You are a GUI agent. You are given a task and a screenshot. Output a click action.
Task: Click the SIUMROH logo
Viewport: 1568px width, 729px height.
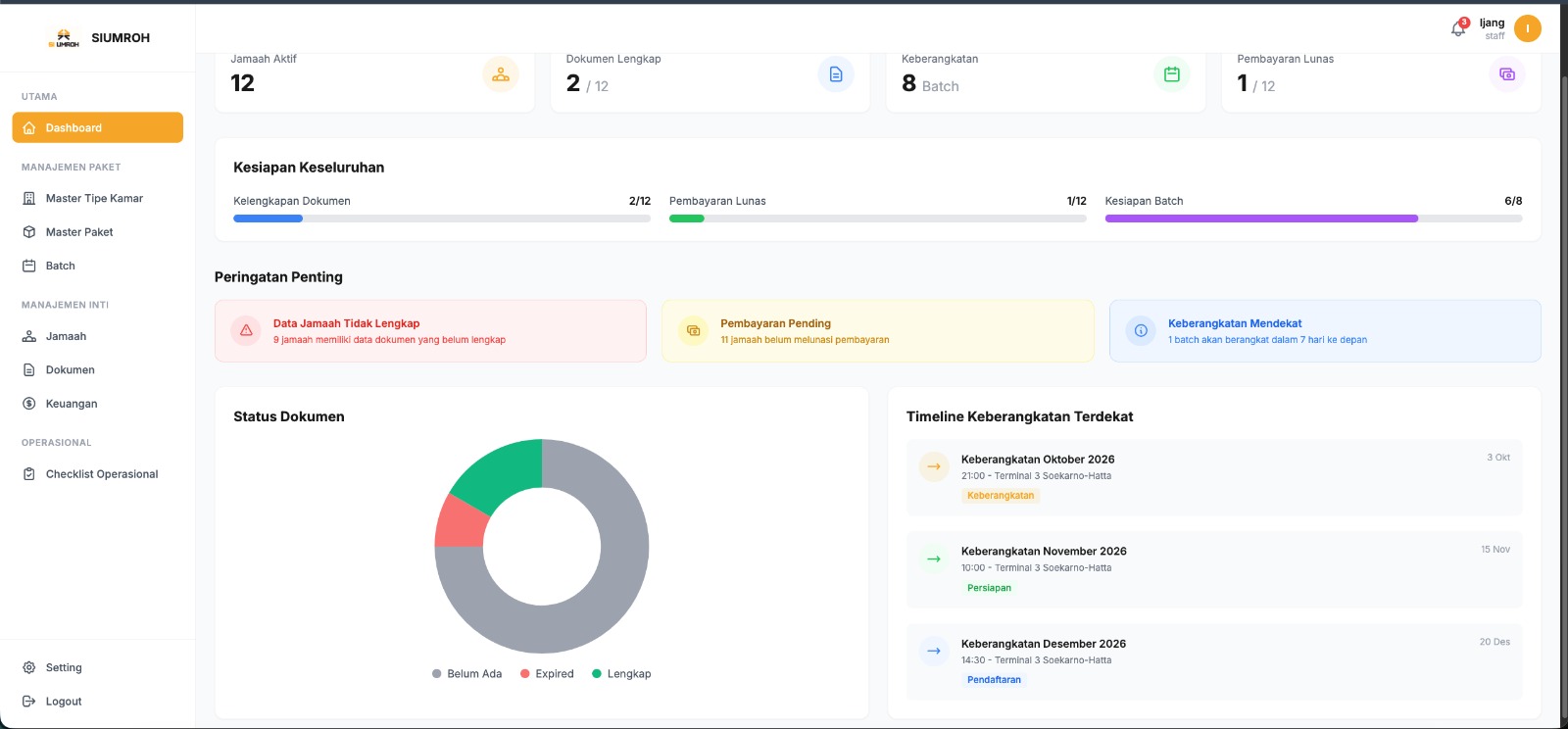(x=64, y=38)
